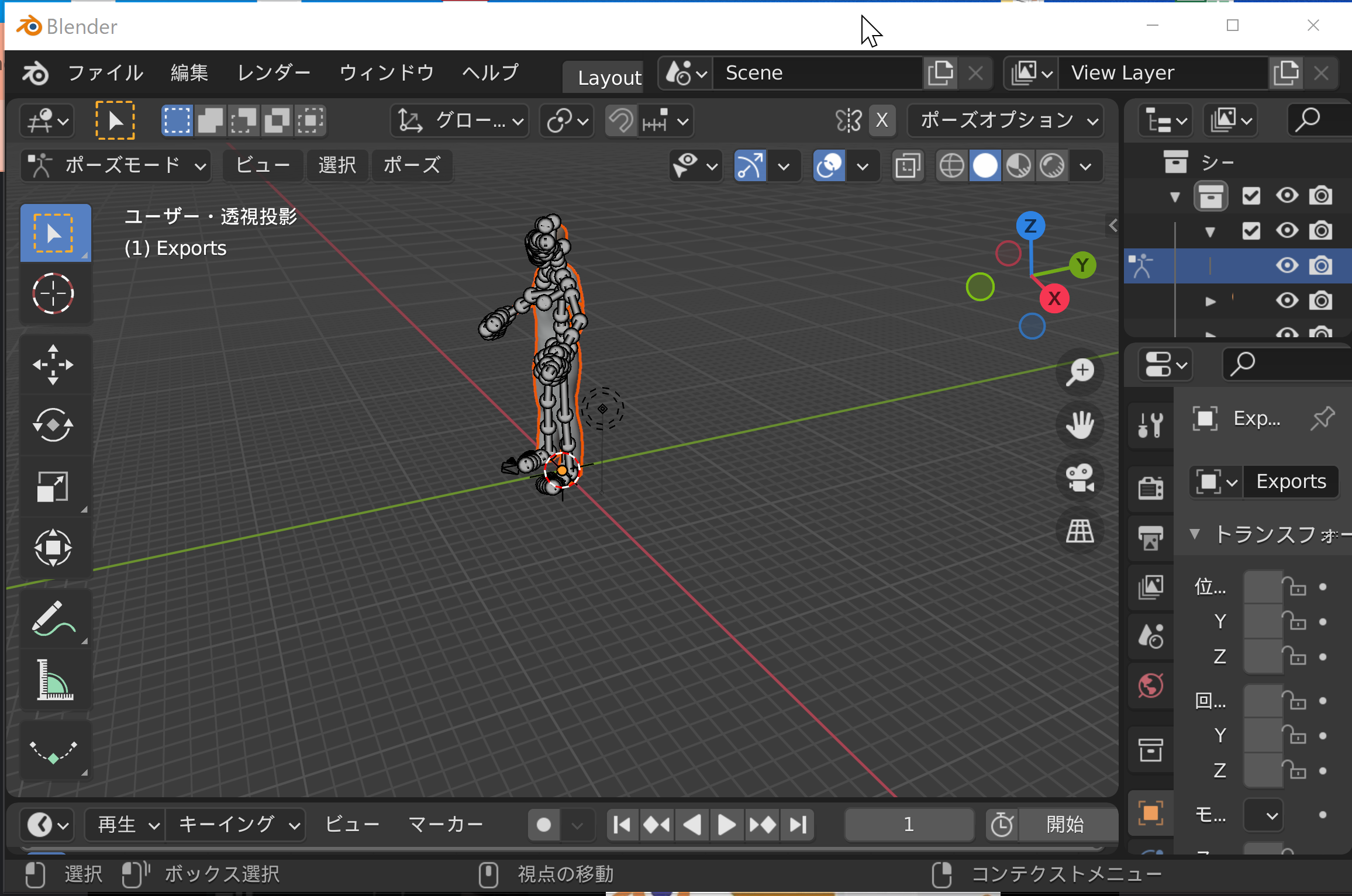1352x896 pixels.
Task: Select the Move tool
Action: 53,365
